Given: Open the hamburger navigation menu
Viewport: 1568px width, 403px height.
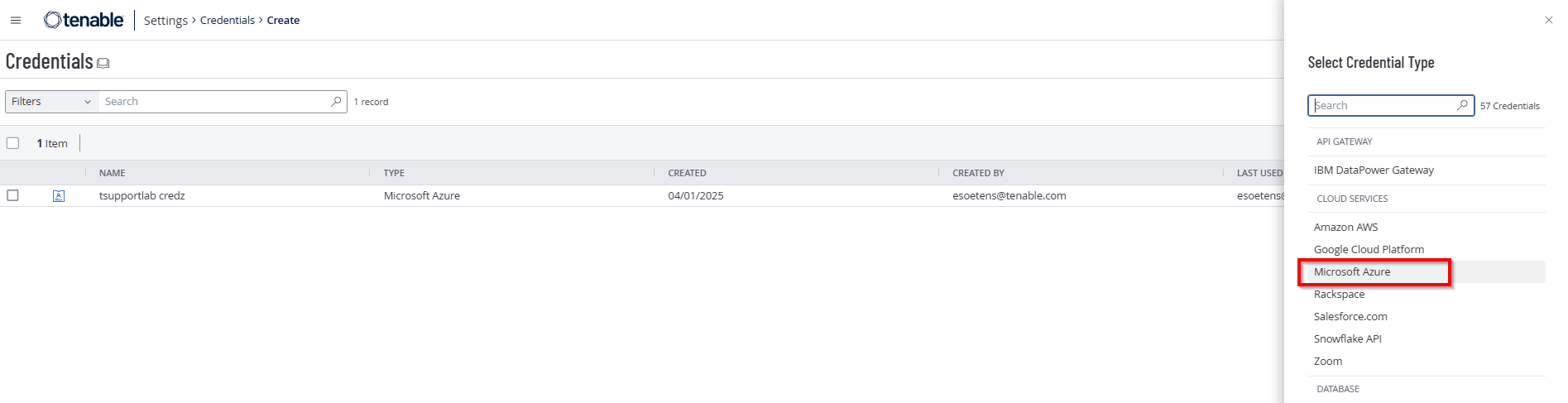Looking at the screenshot, I should (x=16, y=20).
